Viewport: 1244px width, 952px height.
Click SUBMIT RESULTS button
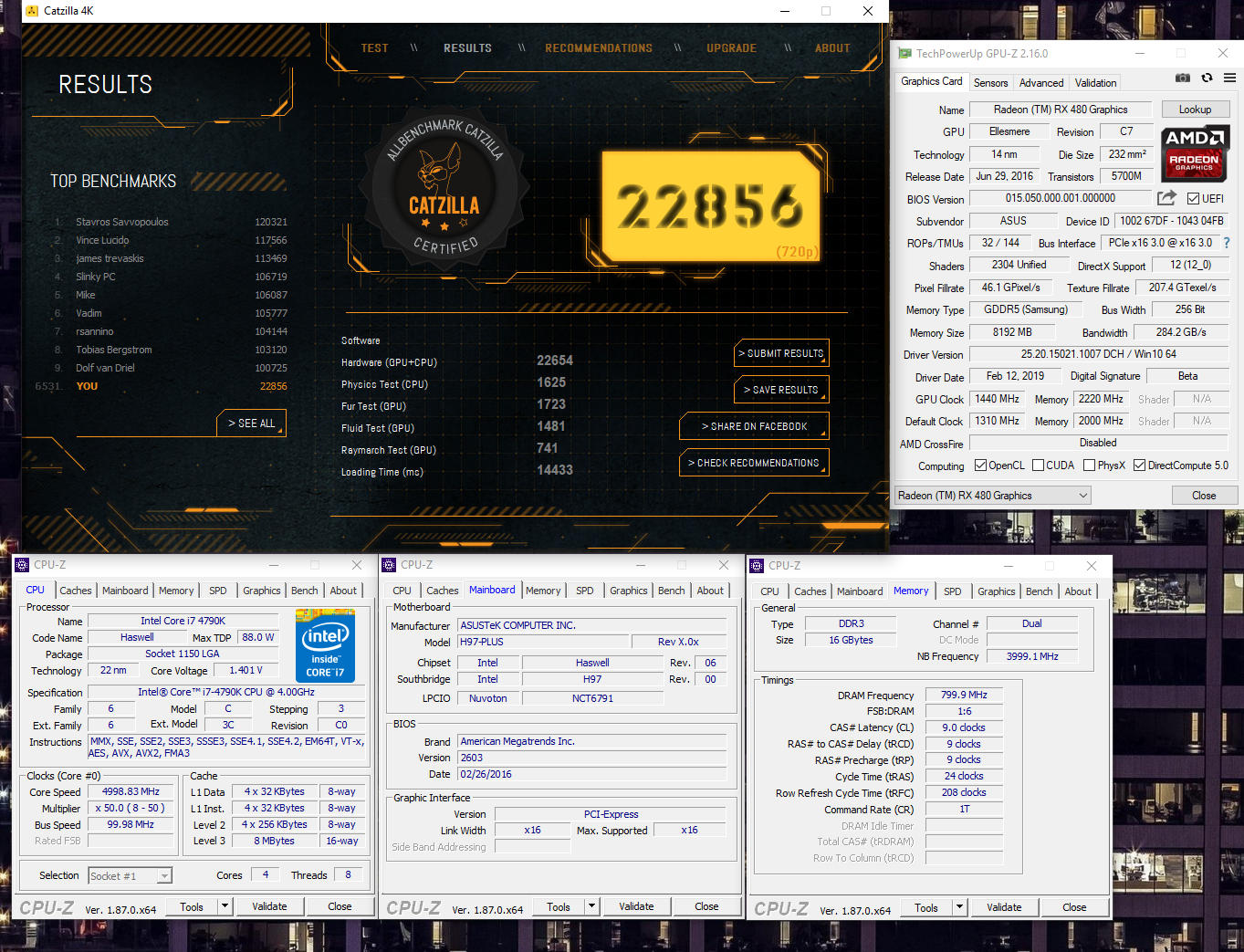[782, 353]
